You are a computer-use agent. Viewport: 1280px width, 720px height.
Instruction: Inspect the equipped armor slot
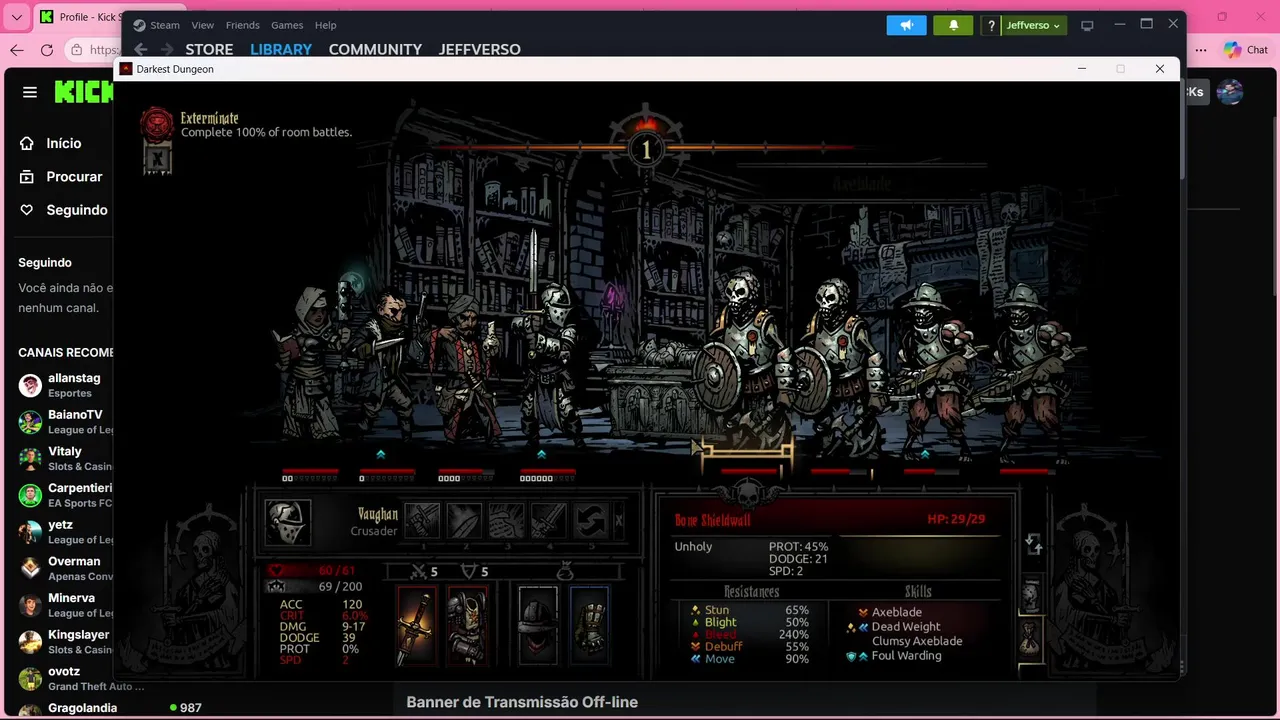click(x=467, y=625)
